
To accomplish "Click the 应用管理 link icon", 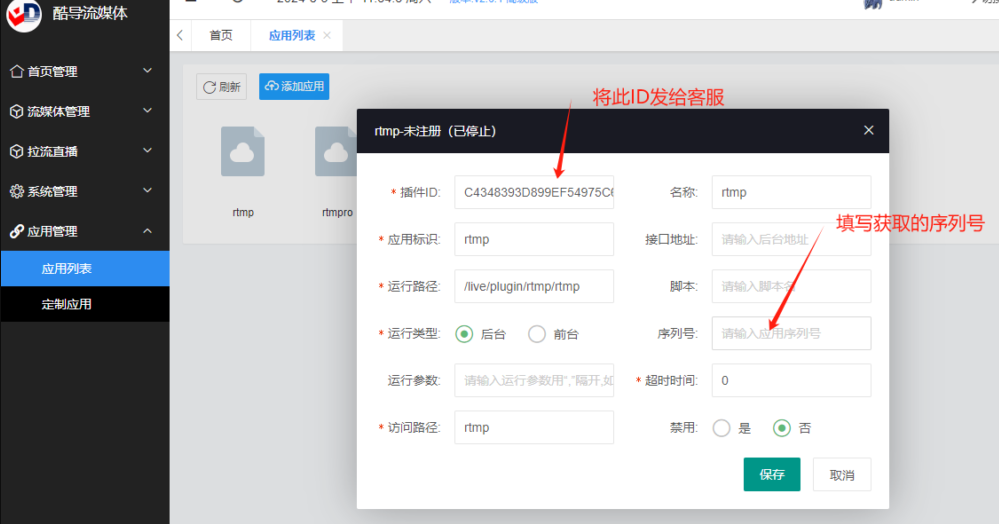I will 16,231.
